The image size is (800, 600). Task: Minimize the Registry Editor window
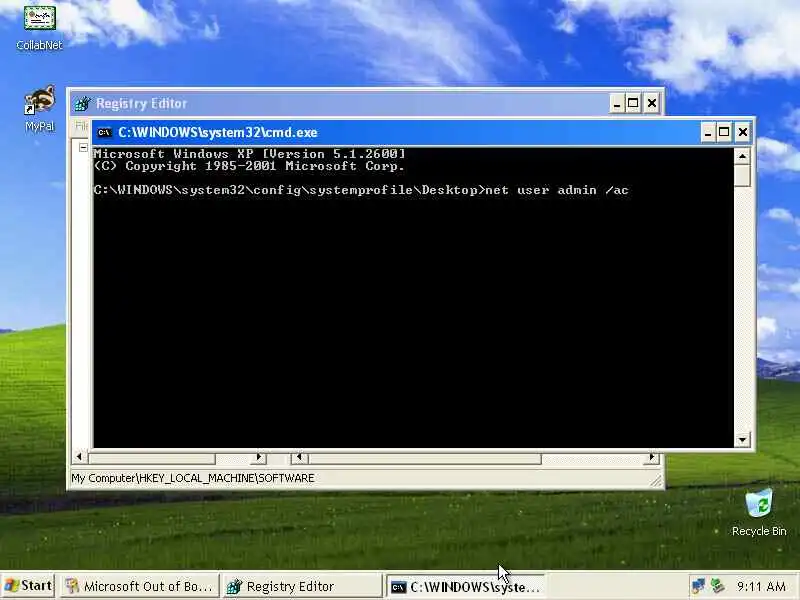[617, 104]
